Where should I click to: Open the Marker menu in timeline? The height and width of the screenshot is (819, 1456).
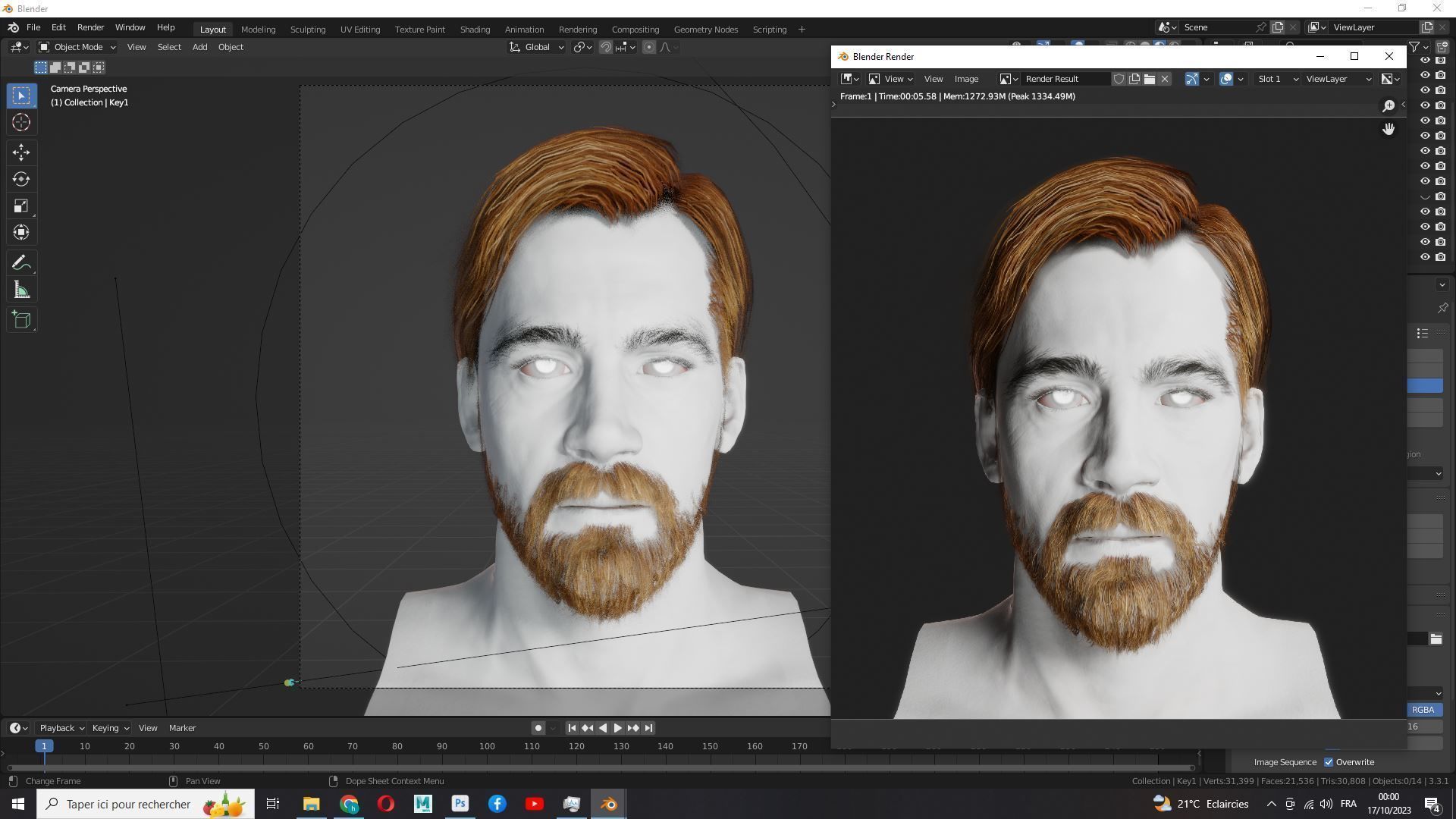coord(182,728)
